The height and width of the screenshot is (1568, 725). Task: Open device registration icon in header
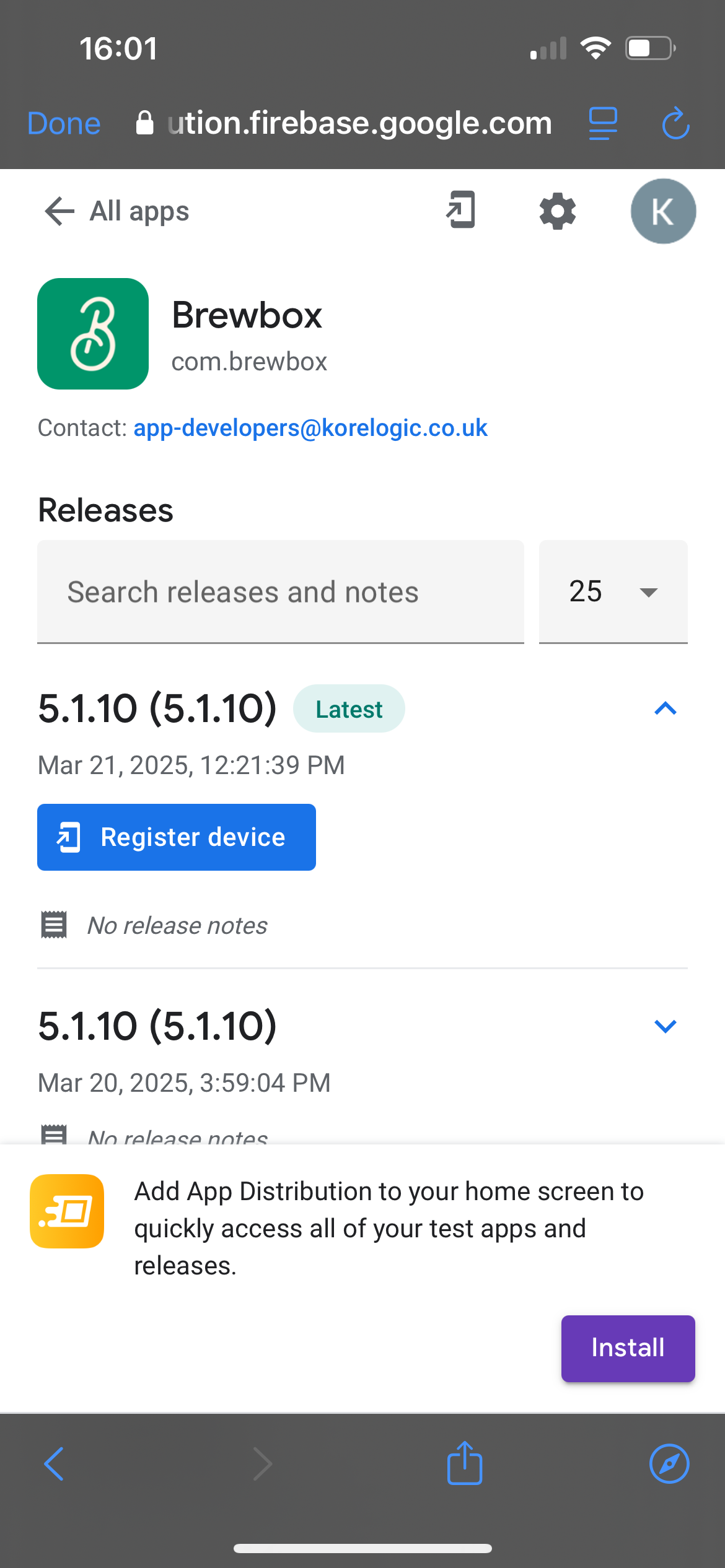(461, 210)
